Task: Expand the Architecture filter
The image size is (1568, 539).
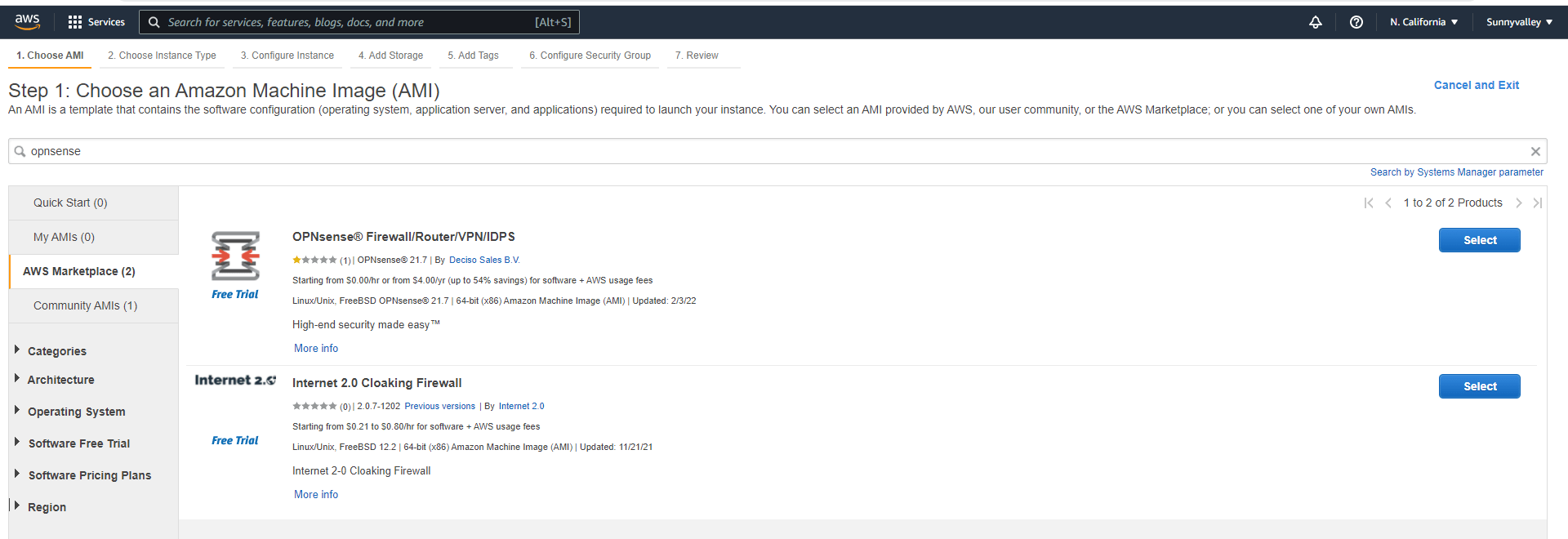Action: pyautogui.click(x=54, y=380)
